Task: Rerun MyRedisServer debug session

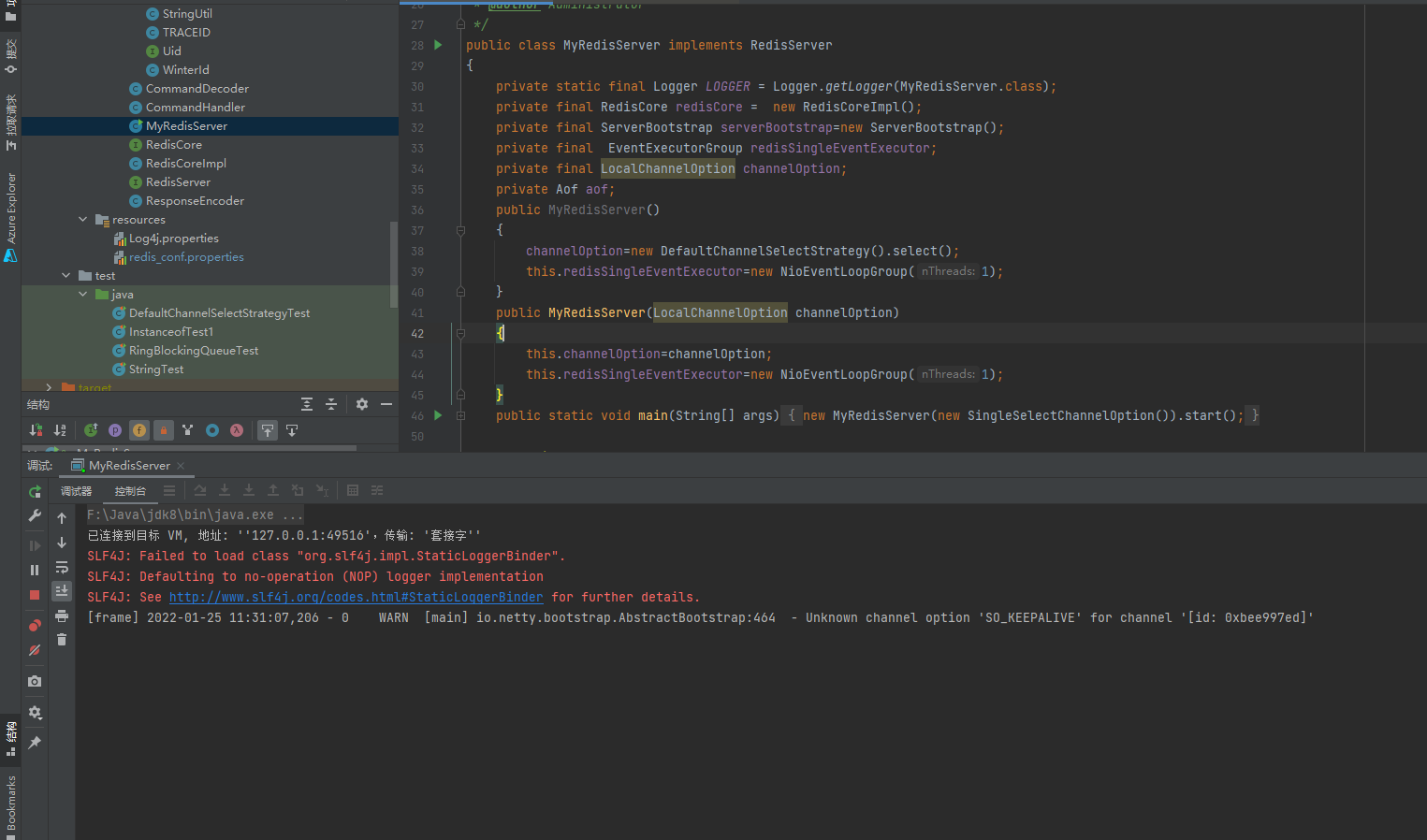Action: (x=35, y=491)
